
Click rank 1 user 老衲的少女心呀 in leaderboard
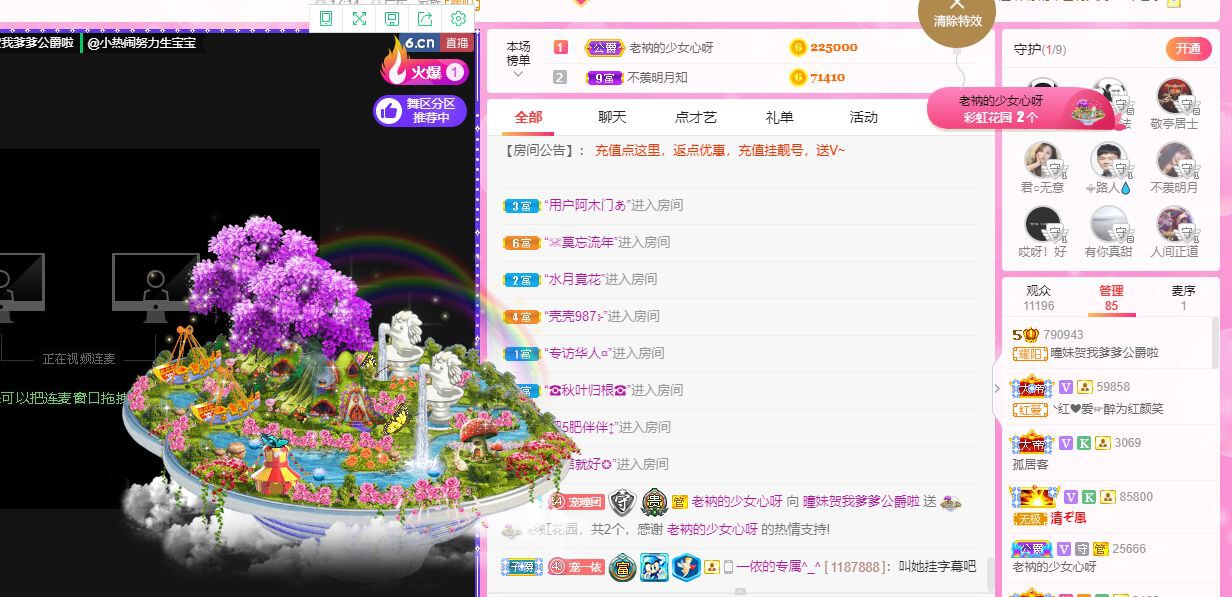(x=671, y=47)
